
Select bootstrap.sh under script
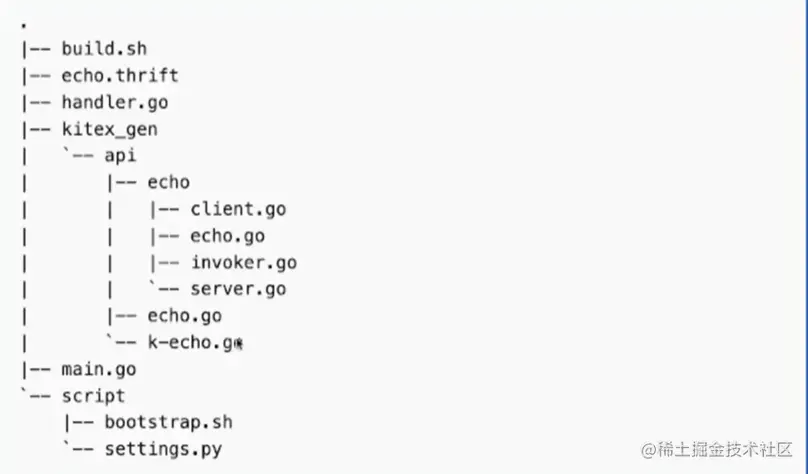tap(169, 422)
